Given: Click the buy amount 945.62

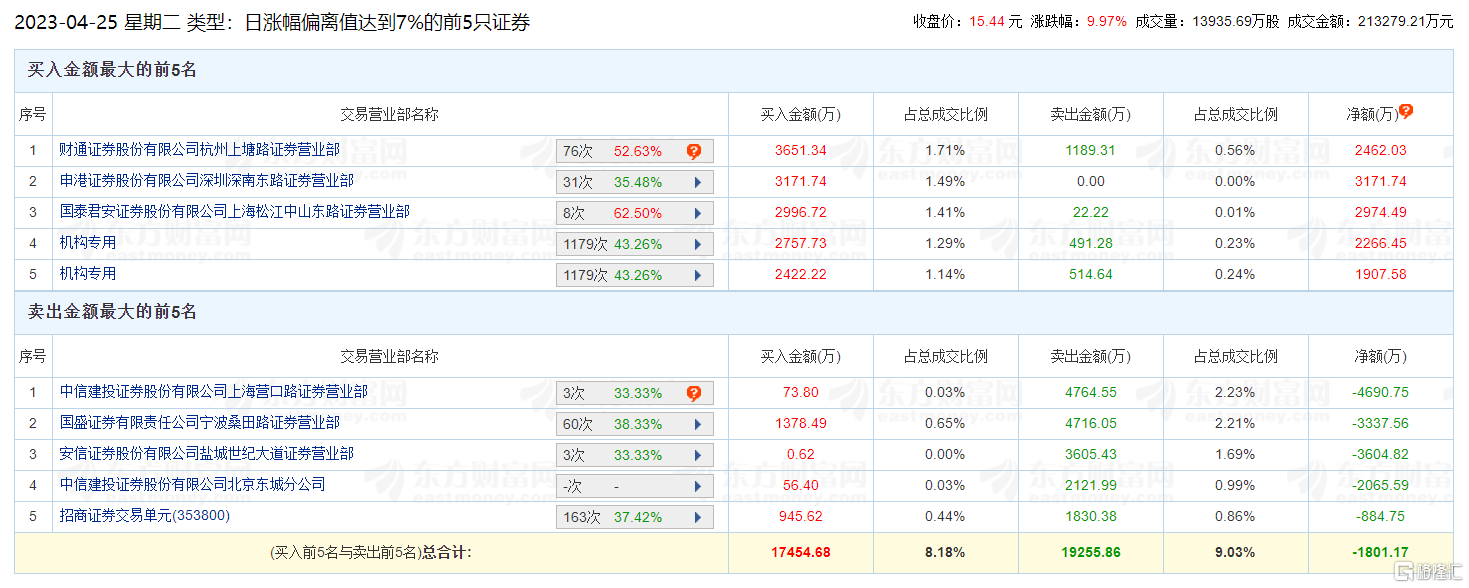Looking at the screenshot, I should click(801, 517).
